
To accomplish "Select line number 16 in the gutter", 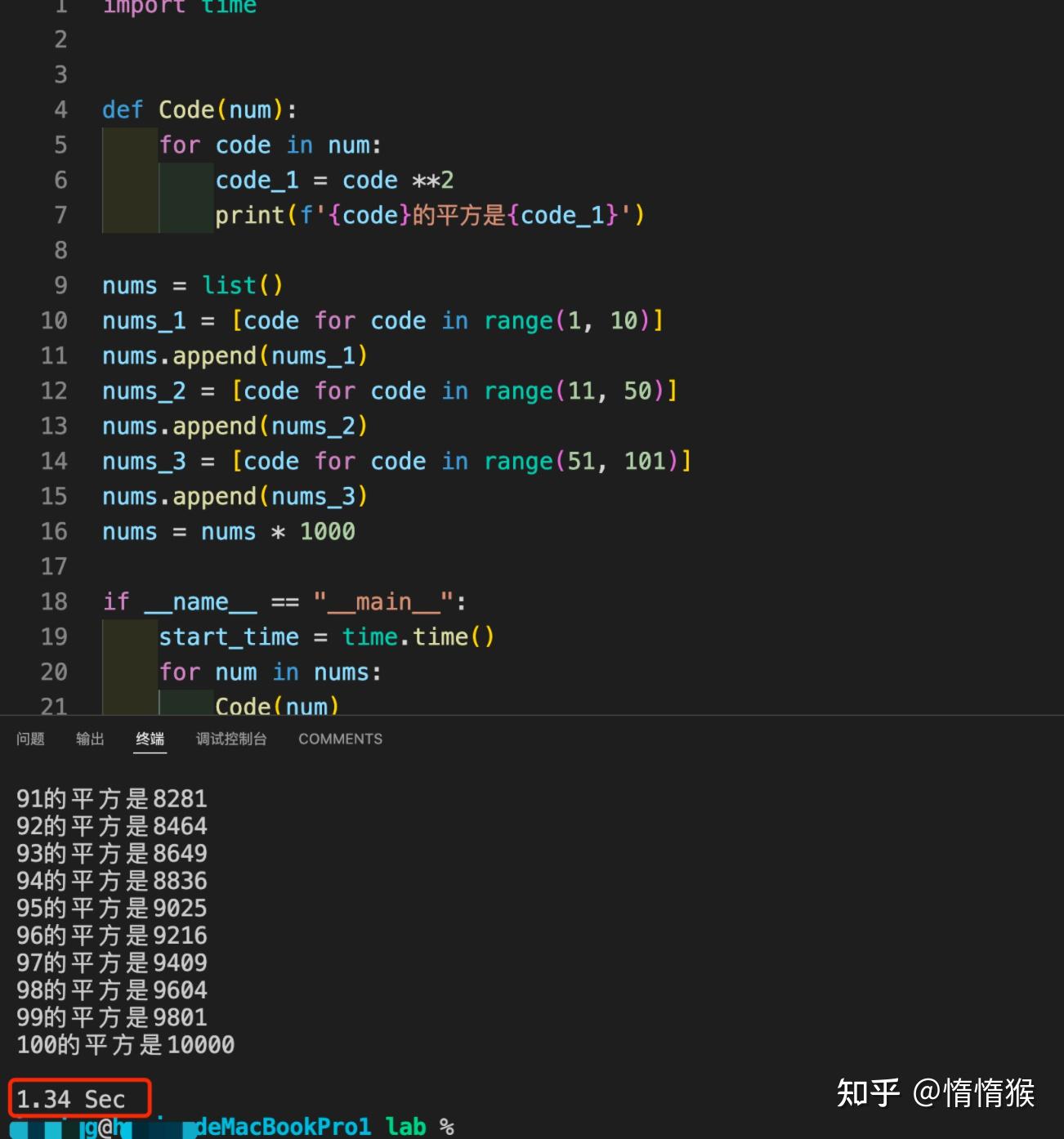I will pyautogui.click(x=54, y=531).
